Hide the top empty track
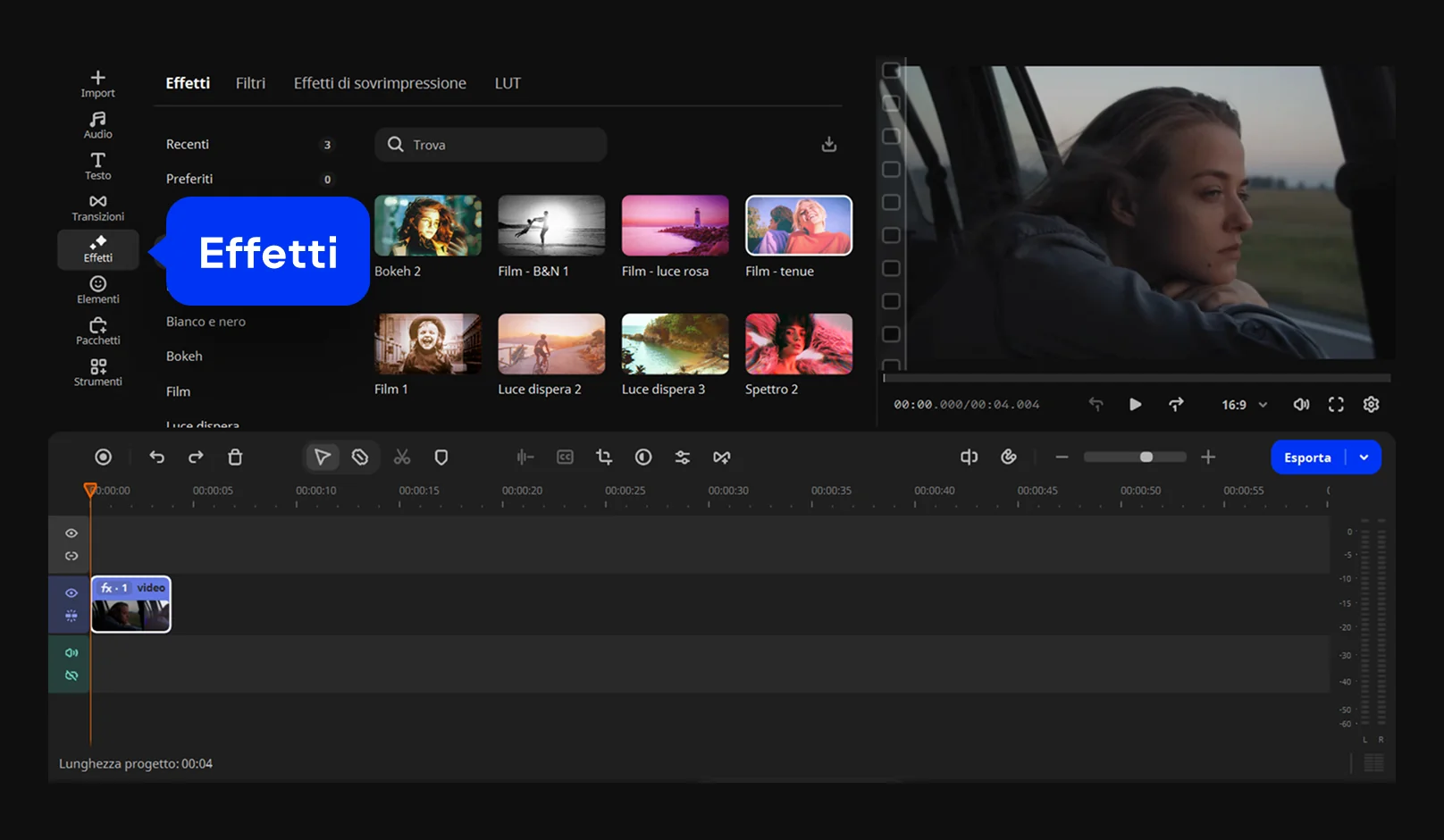1444x840 pixels. click(71, 533)
